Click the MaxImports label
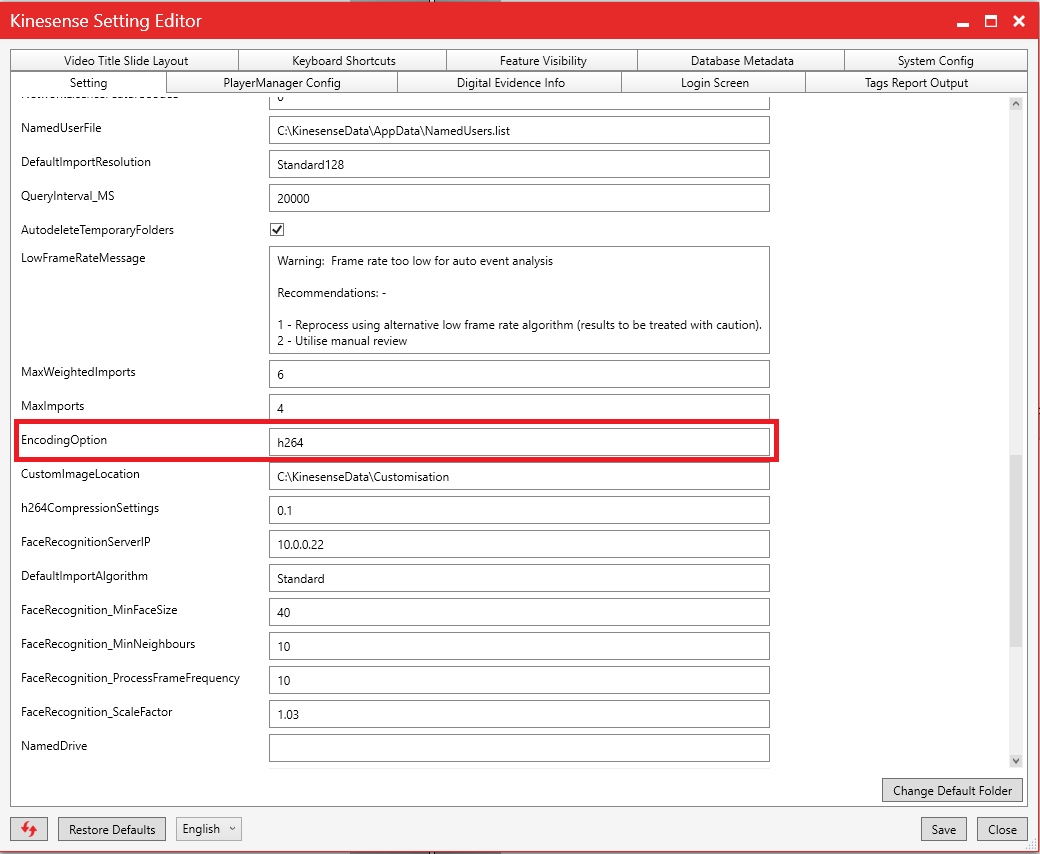 [52, 406]
